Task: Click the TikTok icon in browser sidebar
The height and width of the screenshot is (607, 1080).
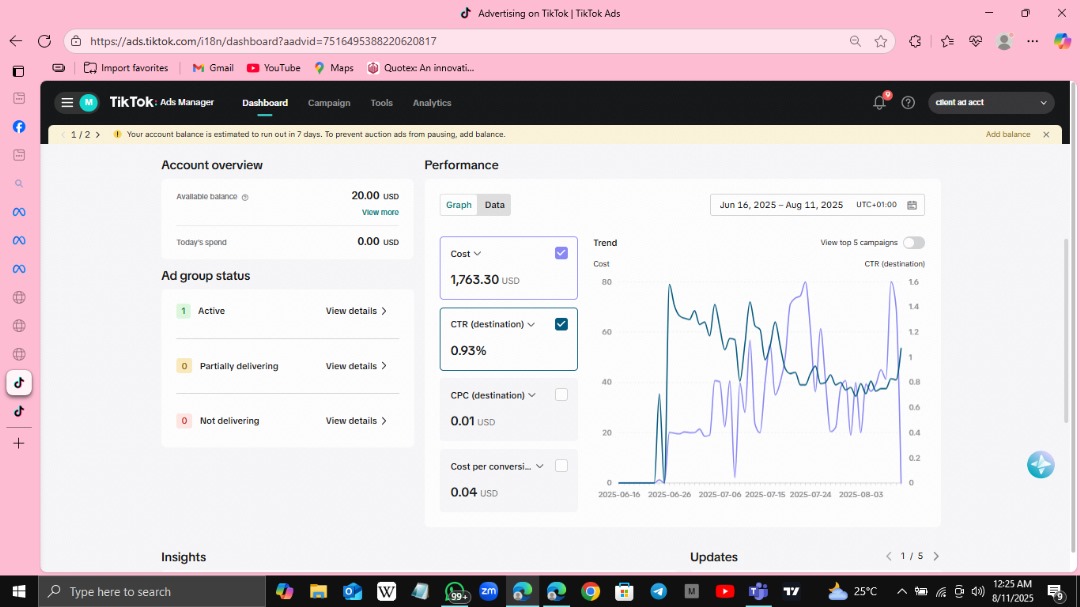Action: (x=19, y=382)
